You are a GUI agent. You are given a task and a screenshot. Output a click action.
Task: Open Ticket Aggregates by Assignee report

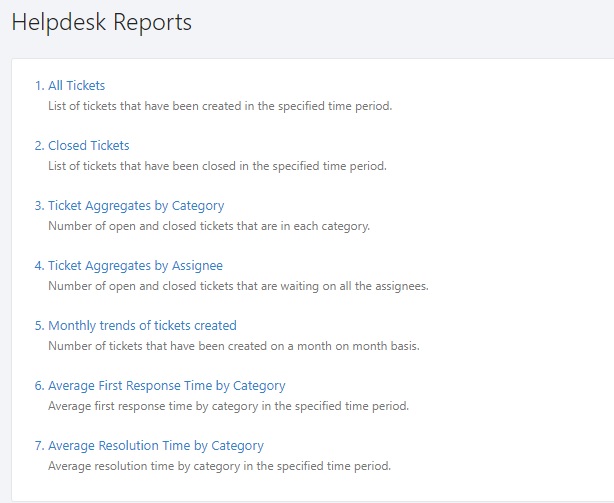(x=128, y=266)
